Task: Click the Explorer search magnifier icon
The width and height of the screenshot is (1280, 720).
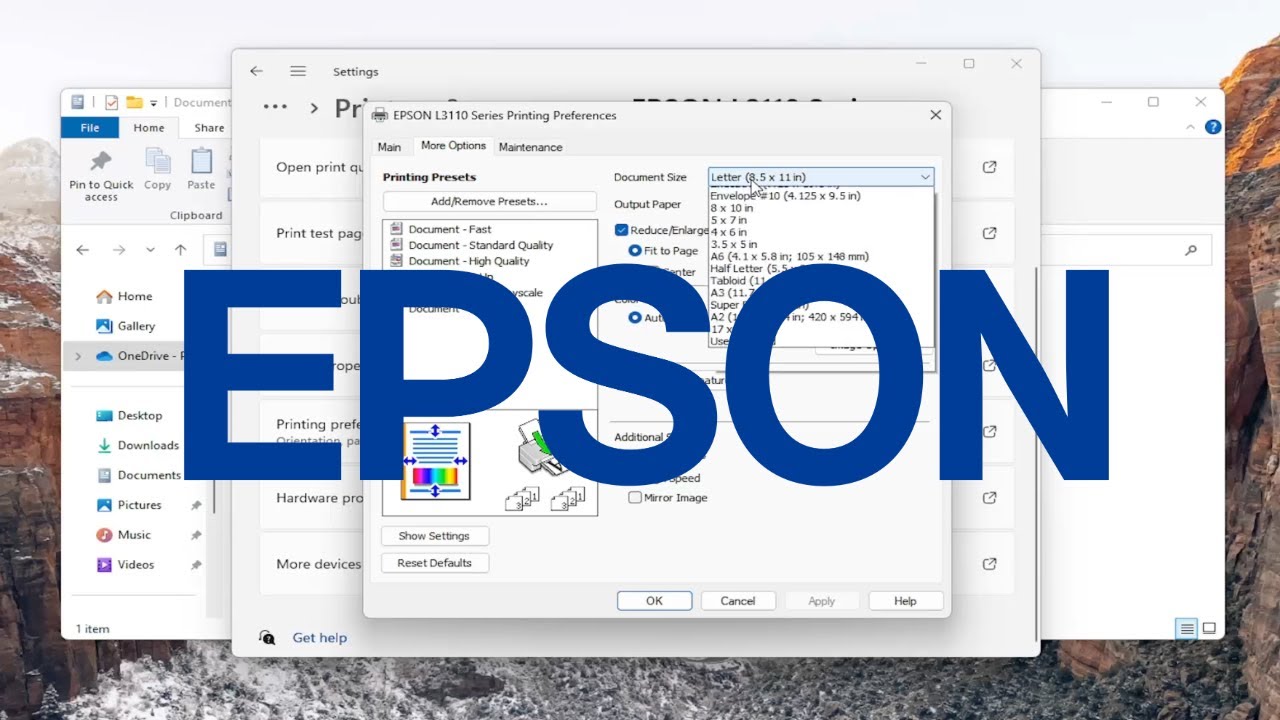Action: 1190,250
